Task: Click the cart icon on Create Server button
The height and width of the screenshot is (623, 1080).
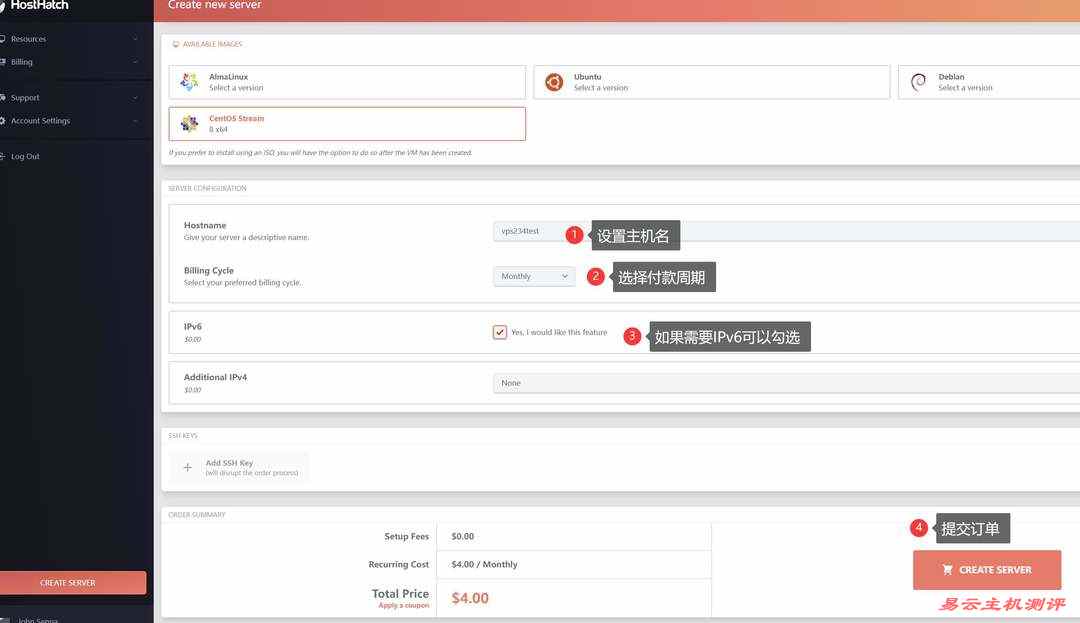Action: (x=947, y=570)
